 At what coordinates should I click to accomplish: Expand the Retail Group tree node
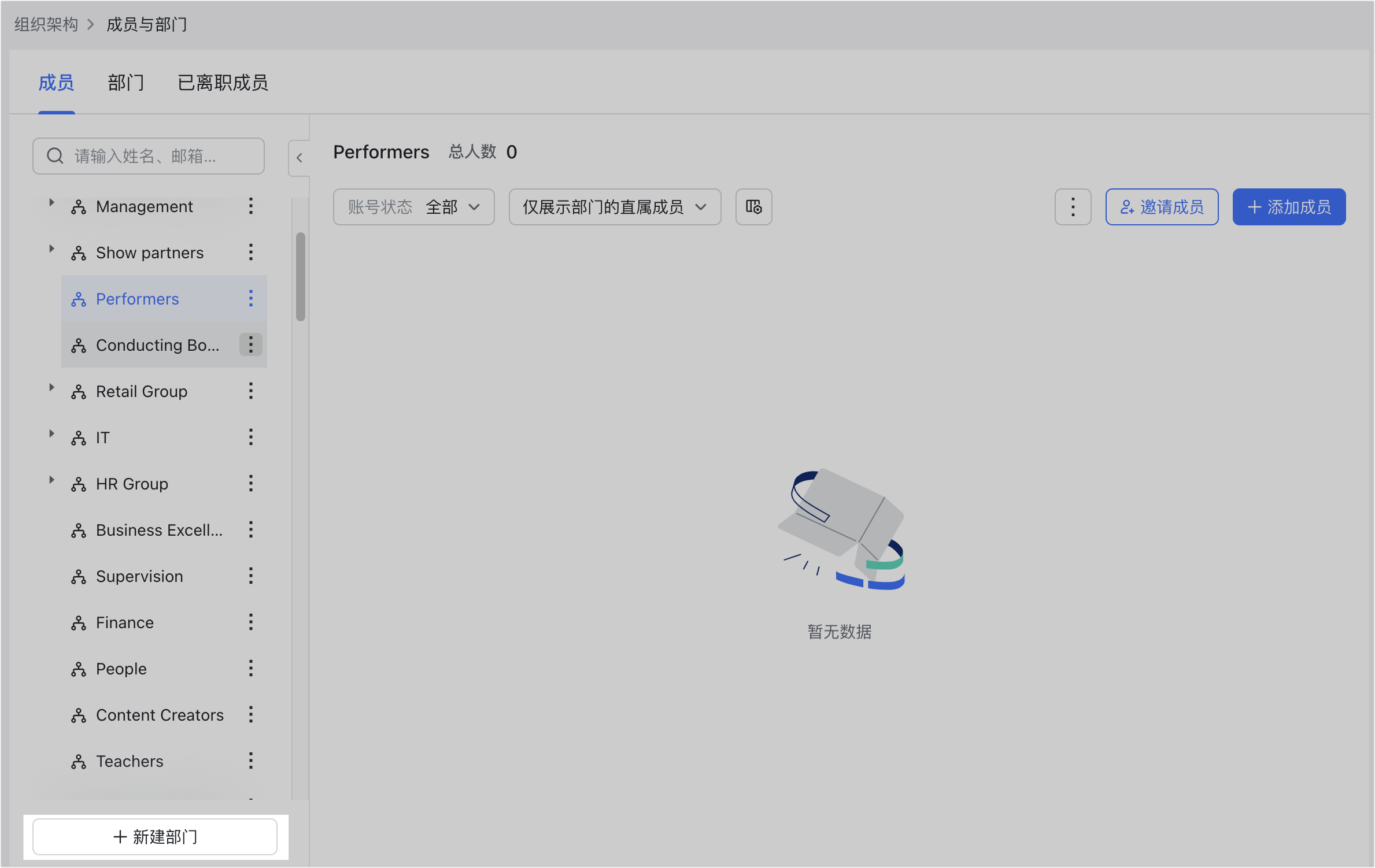51,387
